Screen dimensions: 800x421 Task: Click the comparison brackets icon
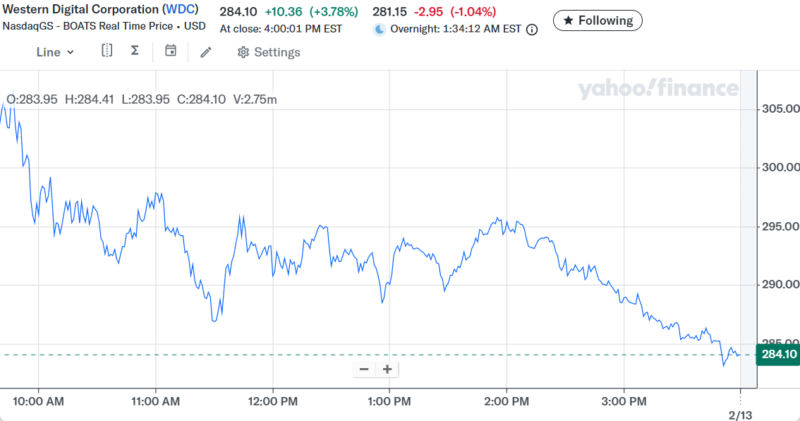(x=107, y=51)
